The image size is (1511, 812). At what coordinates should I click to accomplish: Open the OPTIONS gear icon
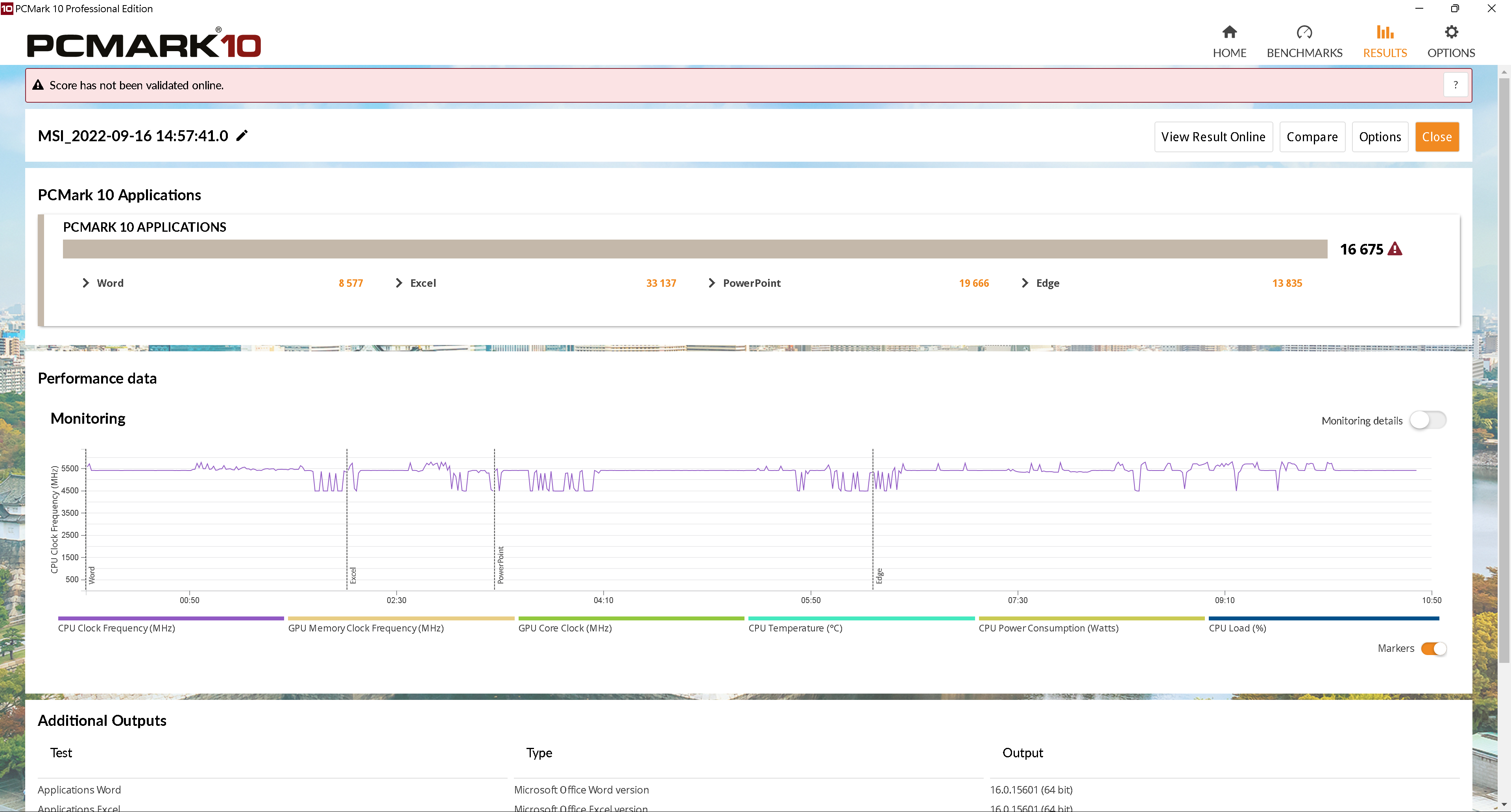[1451, 31]
